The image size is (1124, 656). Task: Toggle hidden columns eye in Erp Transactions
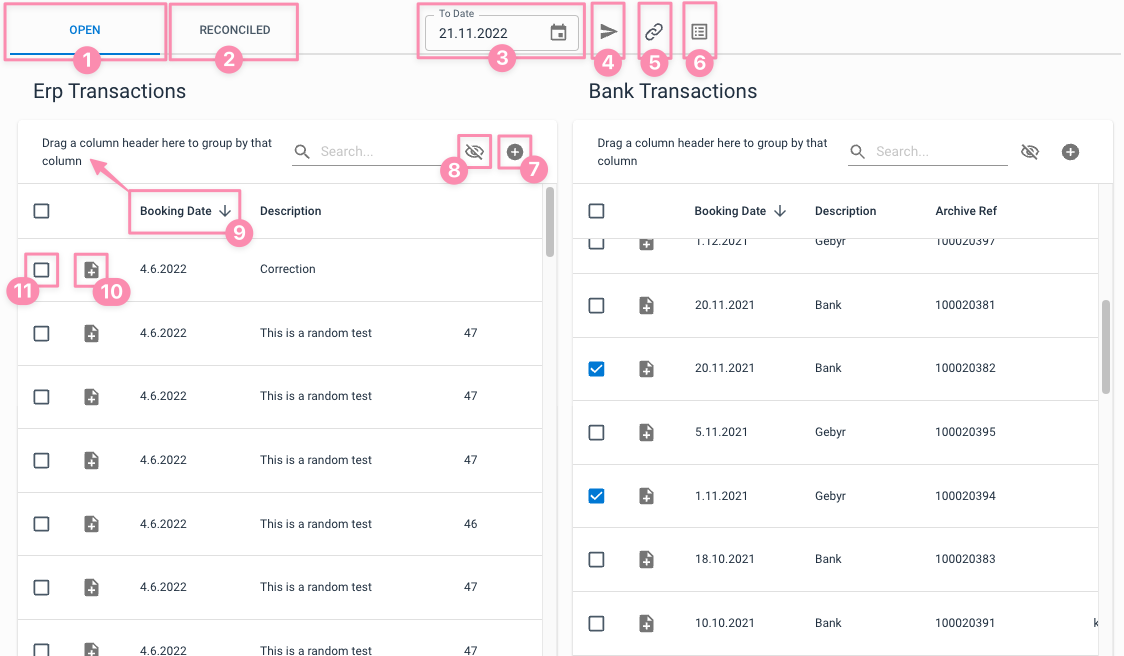click(x=474, y=152)
